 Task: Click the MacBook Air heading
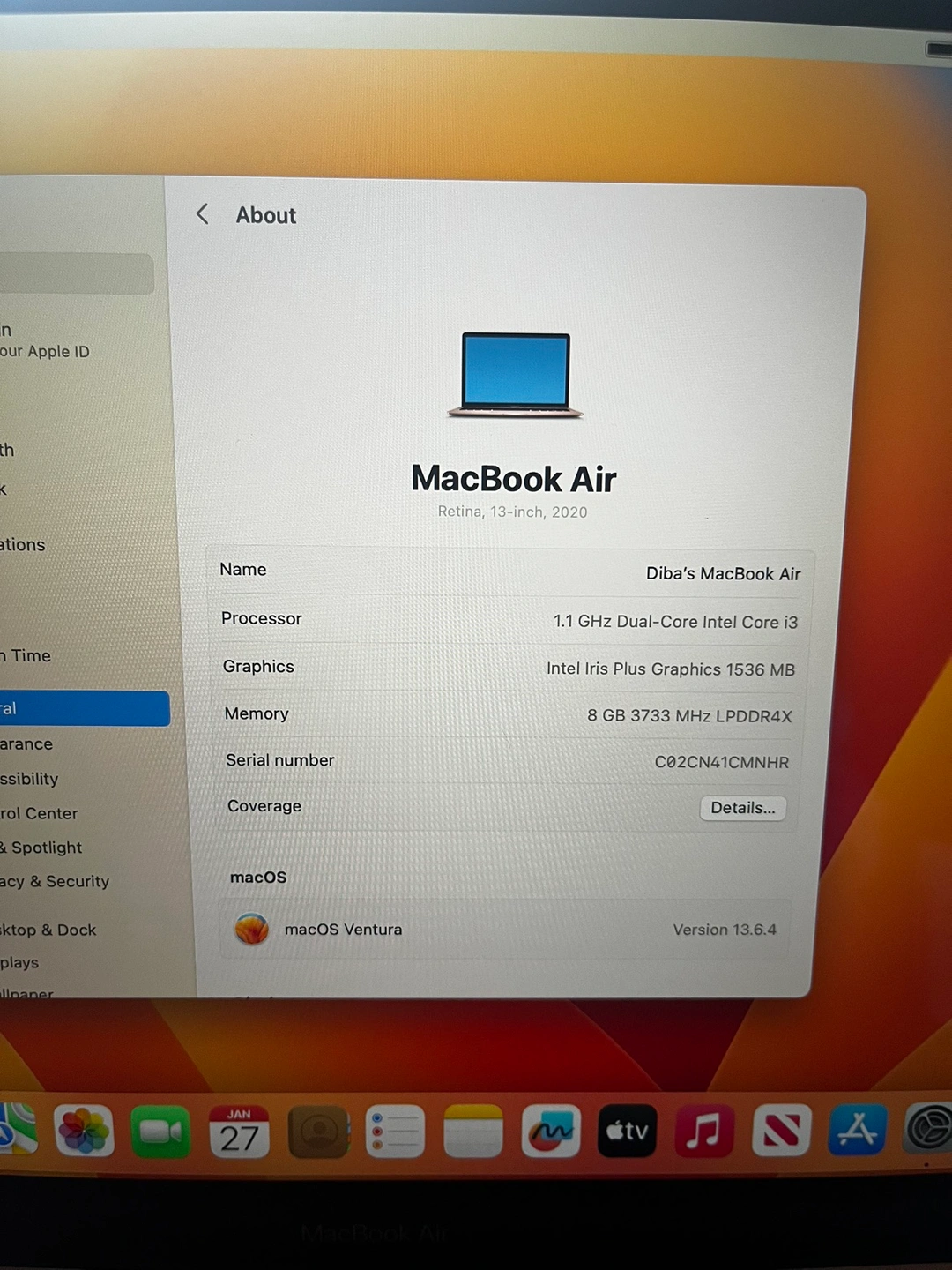pos(514,479)
